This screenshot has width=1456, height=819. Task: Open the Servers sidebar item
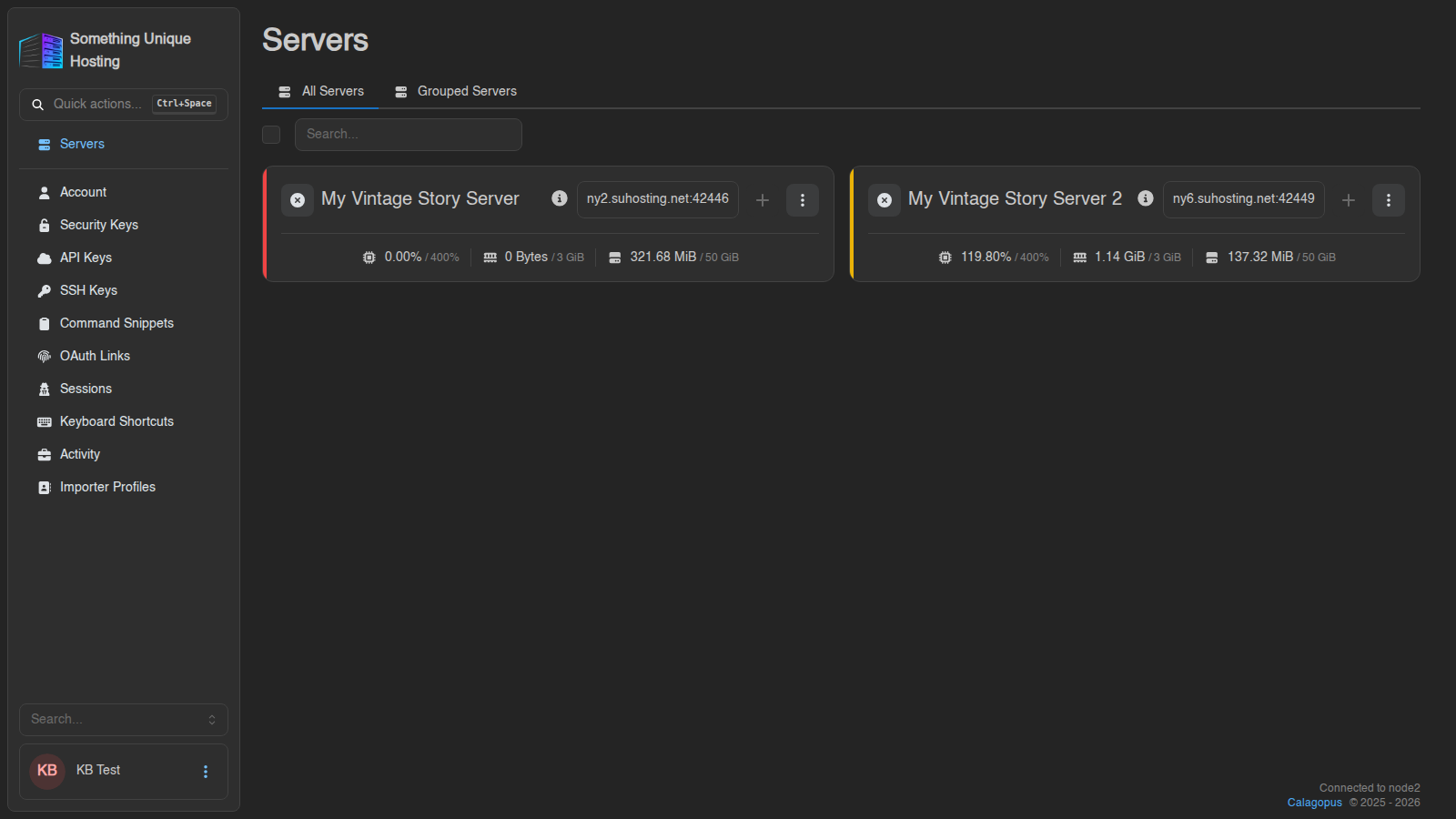pyautogui.click(x=124, y=144)
